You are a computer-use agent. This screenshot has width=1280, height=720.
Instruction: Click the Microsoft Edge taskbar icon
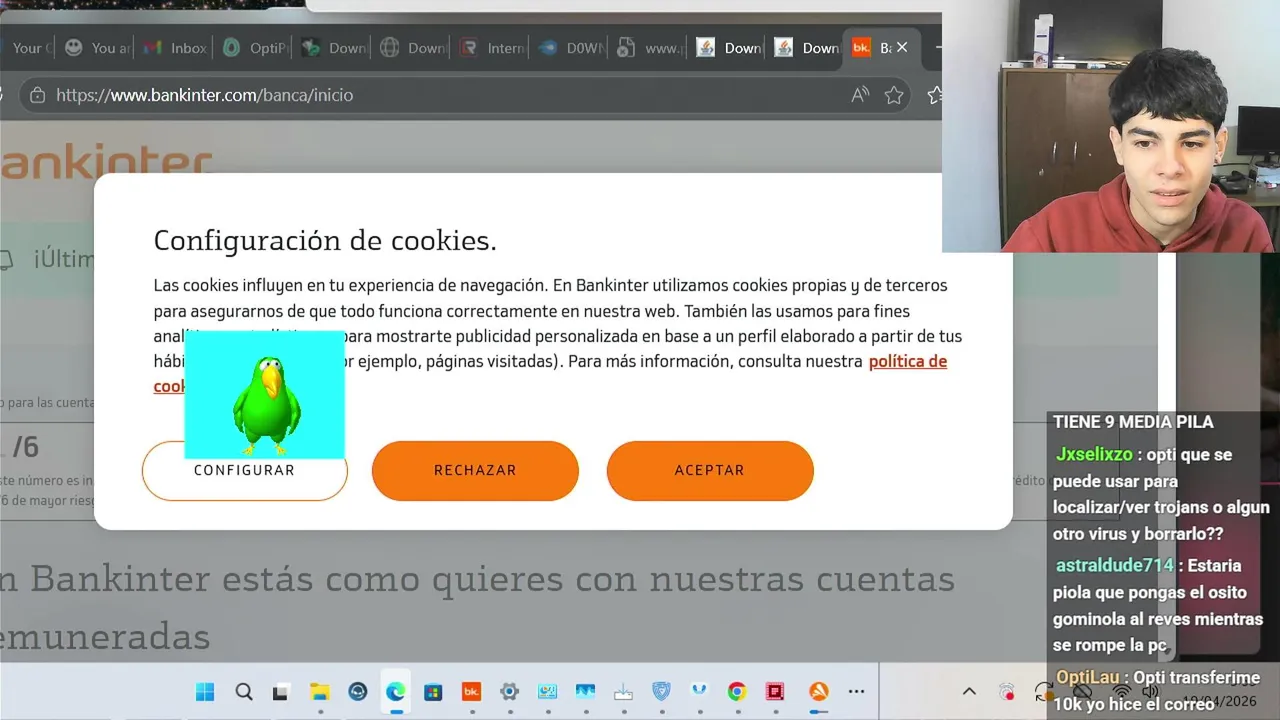[396, 691]
